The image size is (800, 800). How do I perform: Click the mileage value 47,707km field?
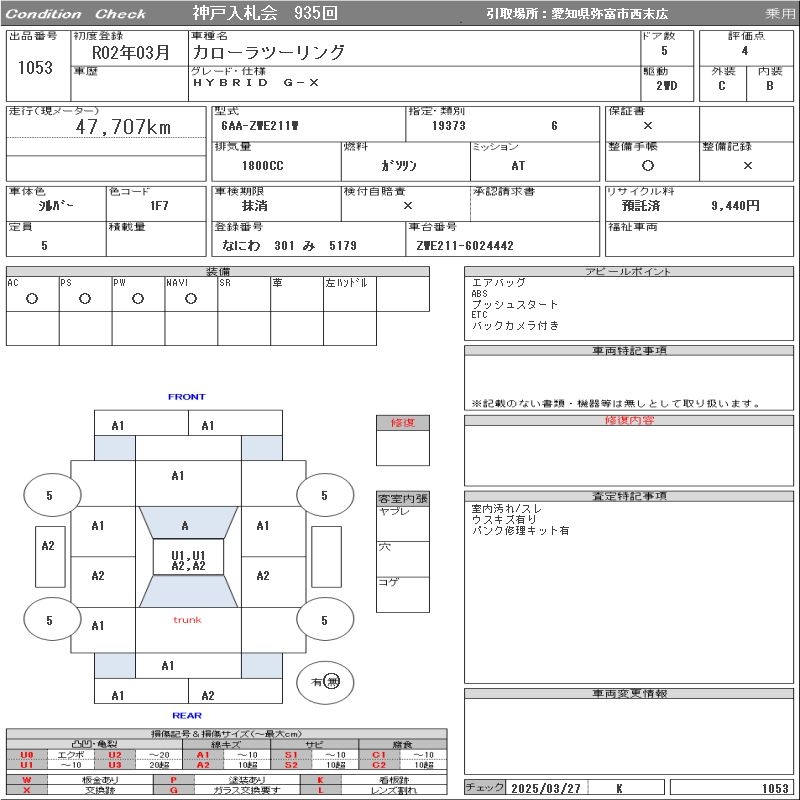[x=124, y=127]
